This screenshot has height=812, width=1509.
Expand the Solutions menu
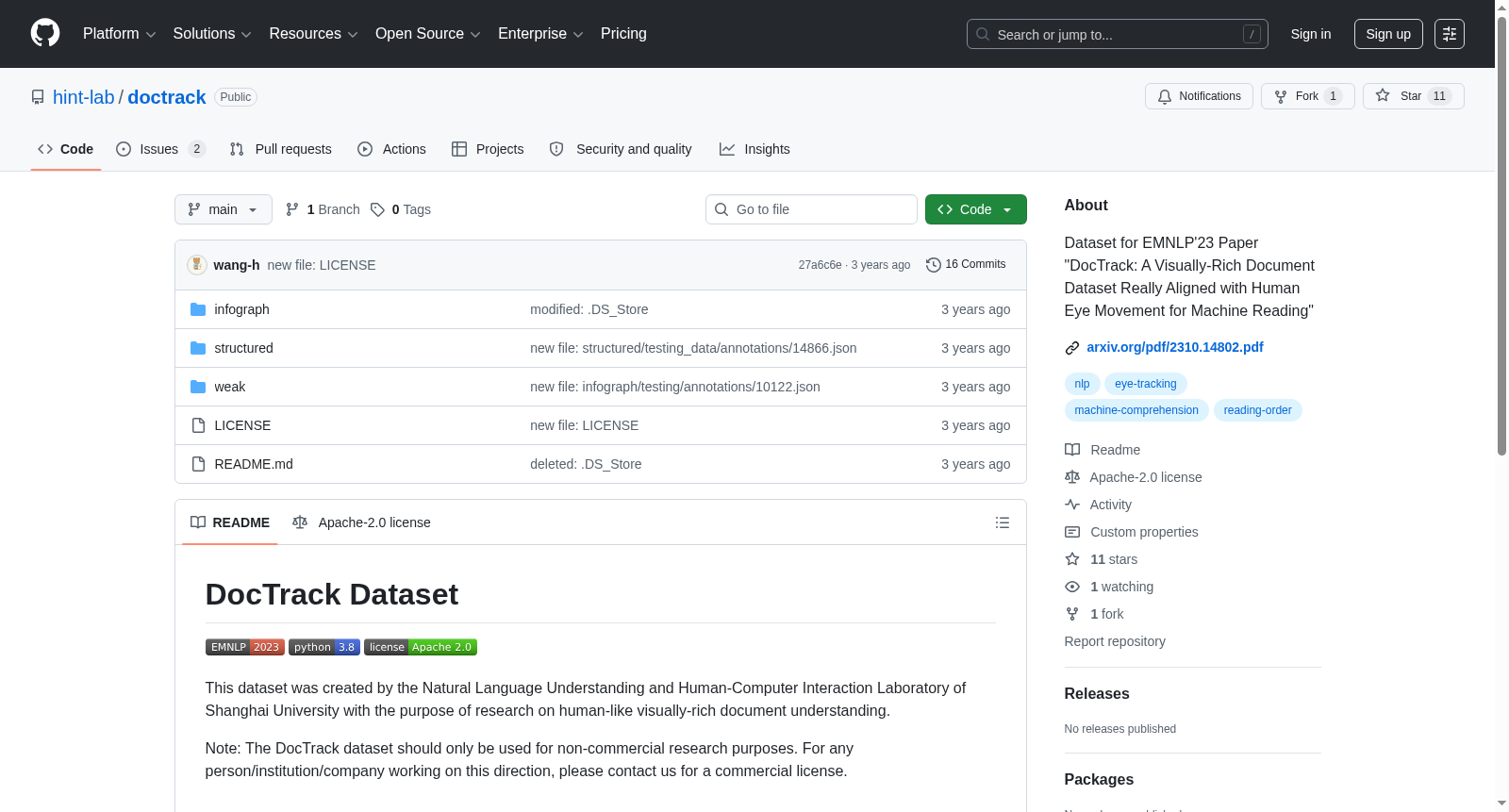point(212,34)
